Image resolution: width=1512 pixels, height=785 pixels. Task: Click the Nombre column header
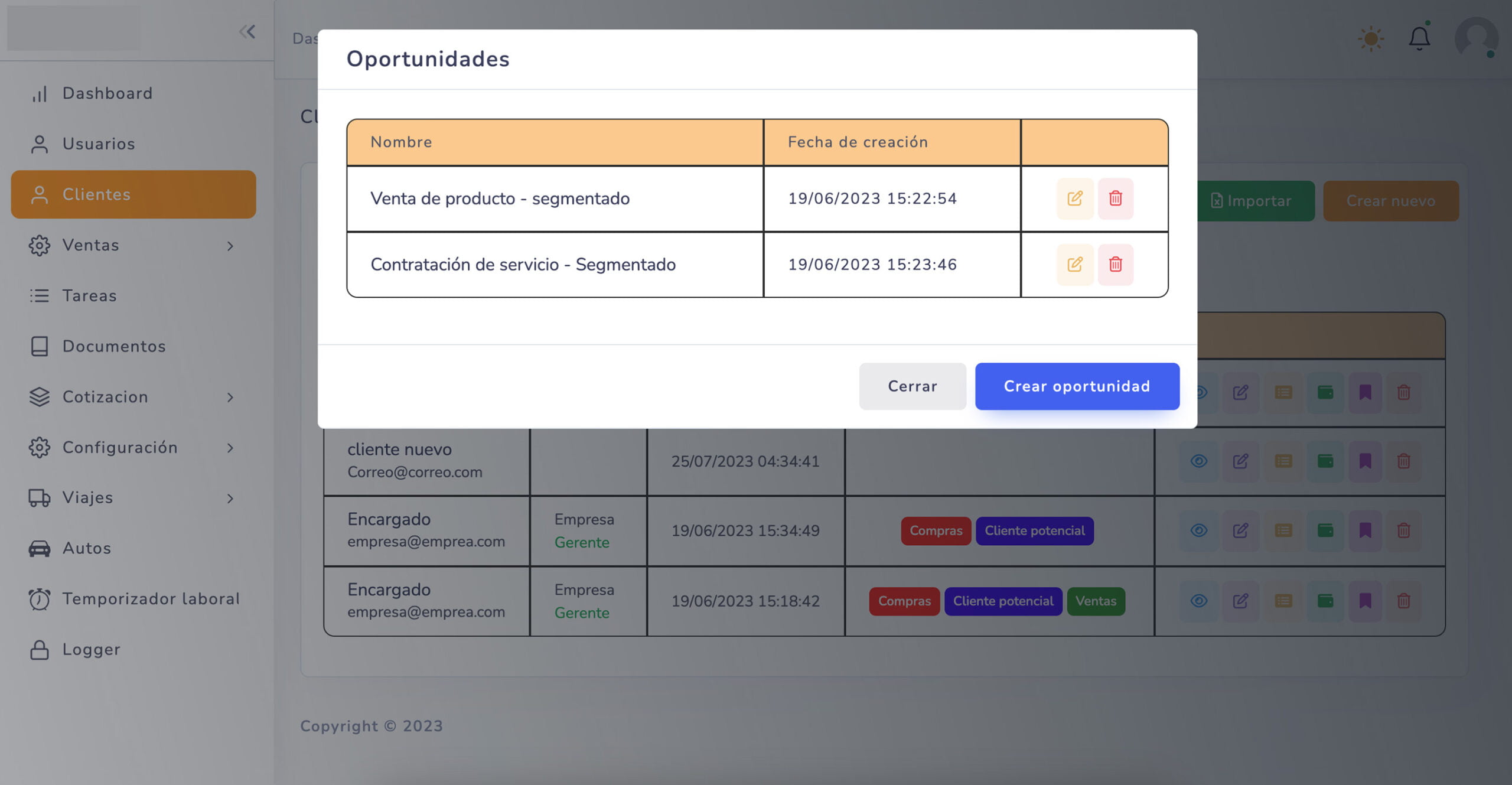[401, 142]
